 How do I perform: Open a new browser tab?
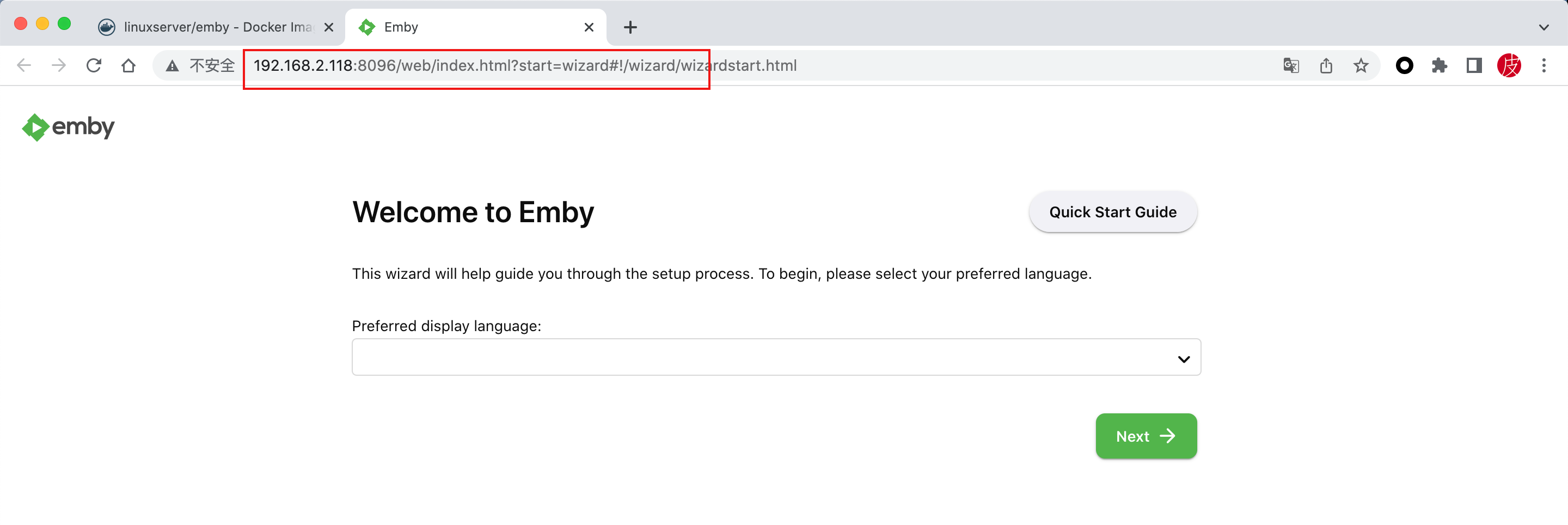[x=630, y=27]
